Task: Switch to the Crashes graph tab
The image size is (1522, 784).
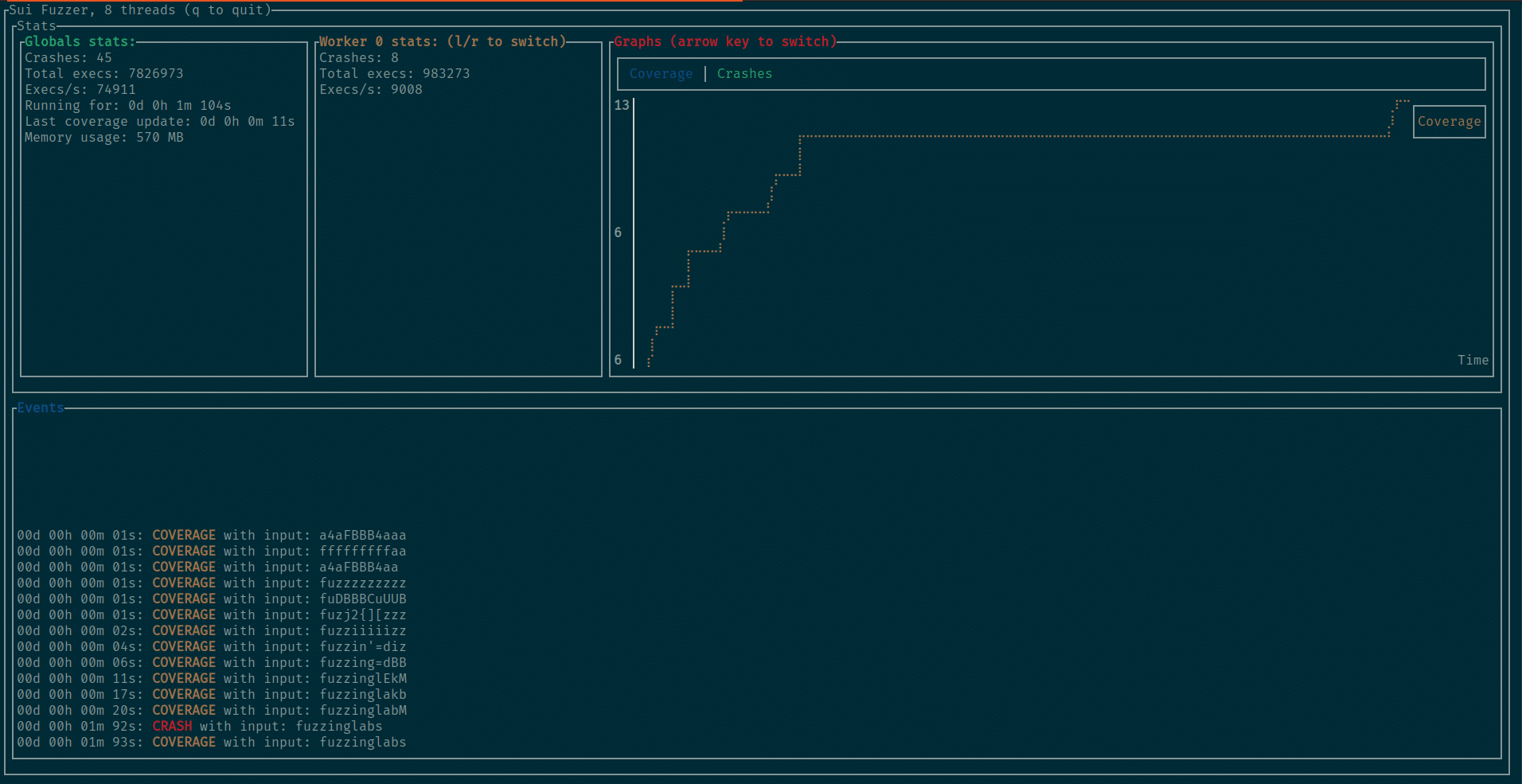Action: coord(743,73)
